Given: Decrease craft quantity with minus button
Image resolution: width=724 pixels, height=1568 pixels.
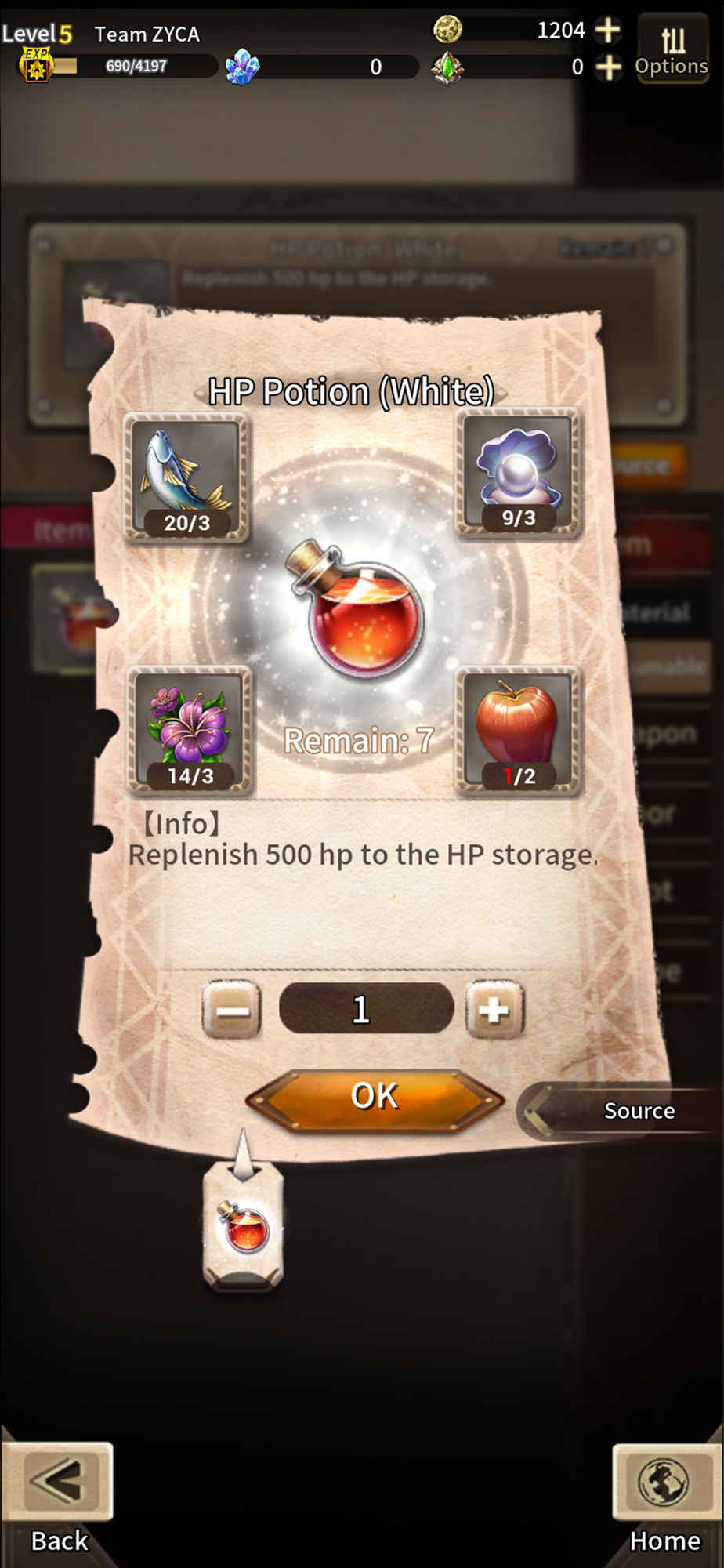Looking at the screenshot, I should pos(232,1010).
